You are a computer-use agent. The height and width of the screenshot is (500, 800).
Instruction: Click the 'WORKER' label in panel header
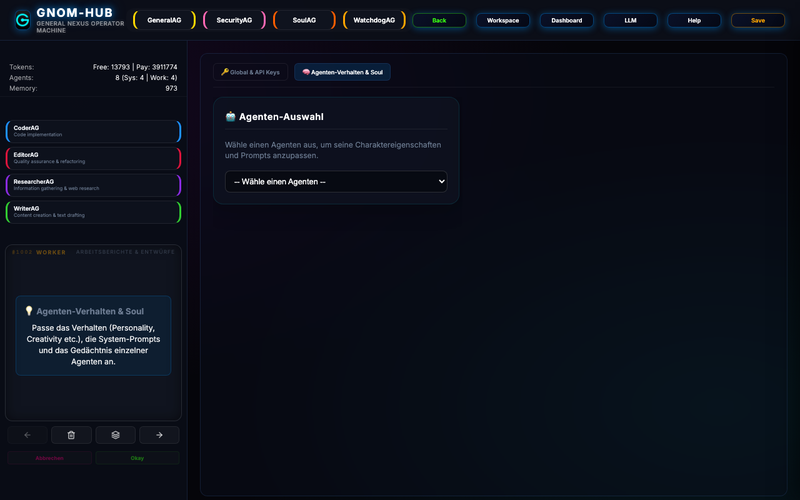click(51, 252)
